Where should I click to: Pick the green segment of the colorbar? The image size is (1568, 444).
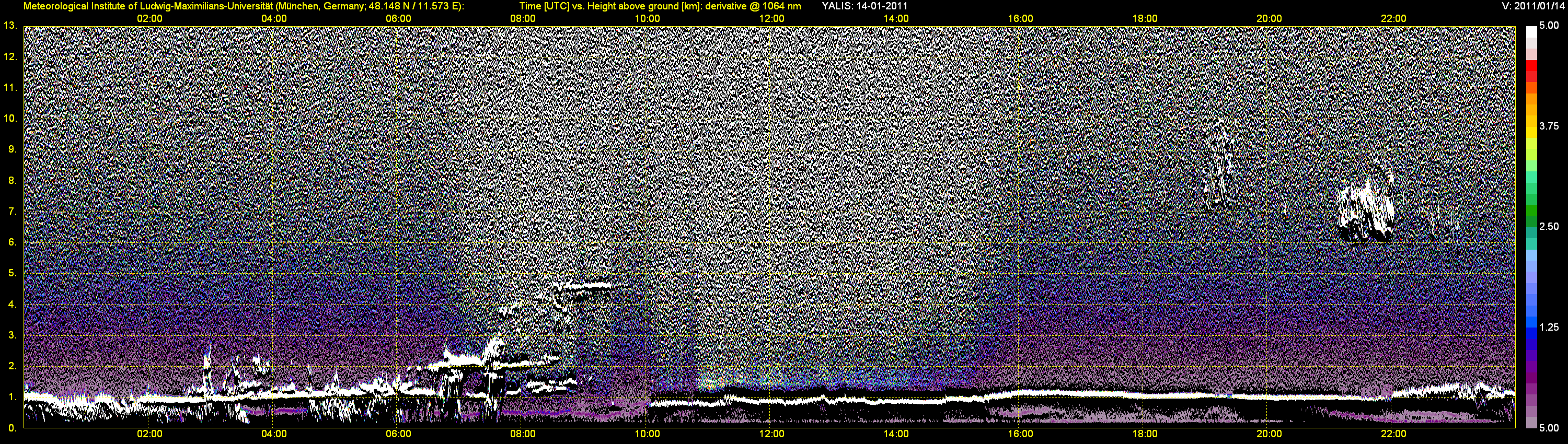coord(1531,212)
